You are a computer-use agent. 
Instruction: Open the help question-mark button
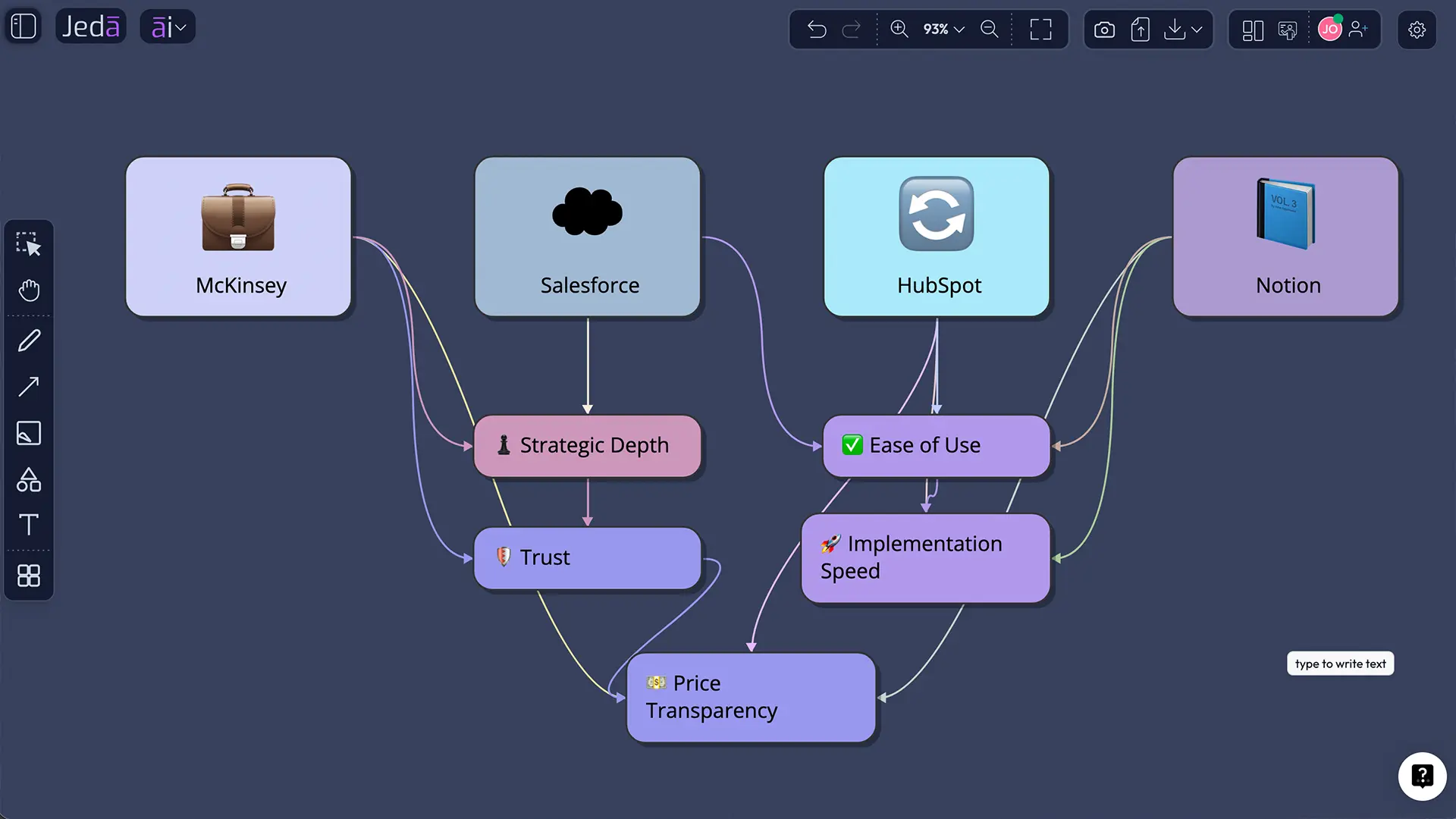pos(1423,777)
